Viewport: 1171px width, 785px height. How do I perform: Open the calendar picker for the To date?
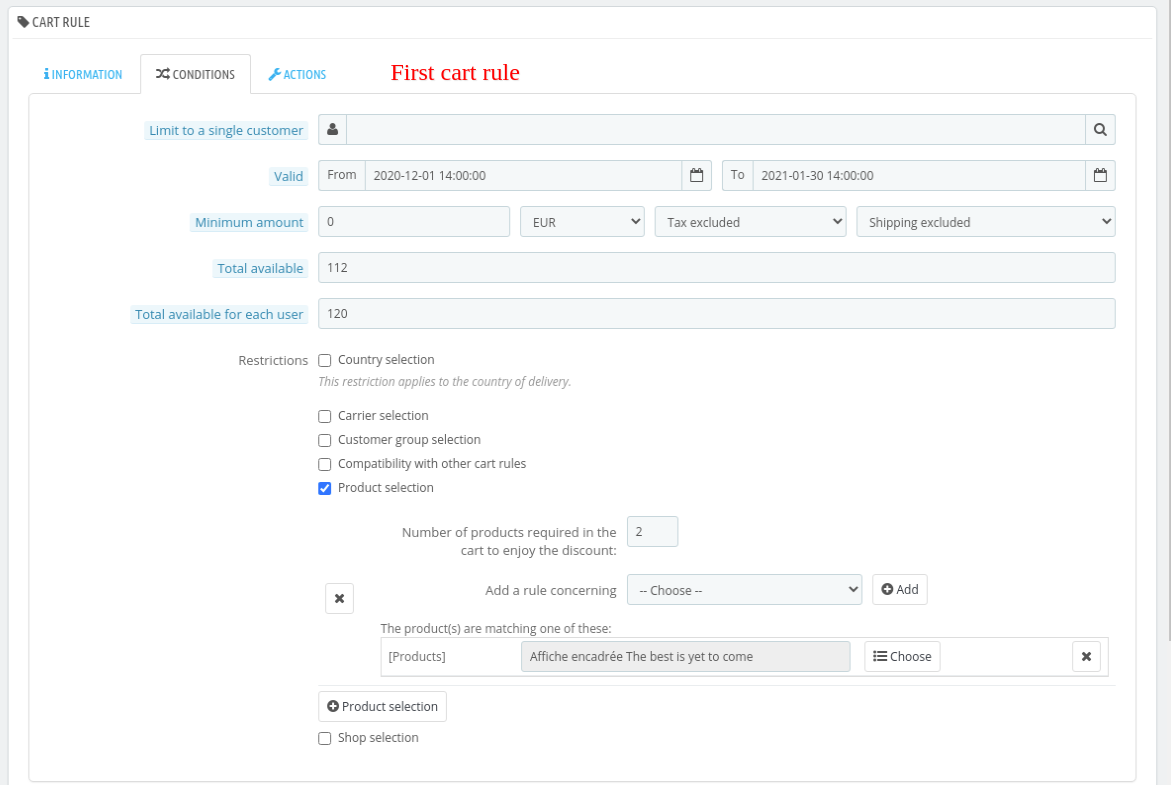[1100, 174]
